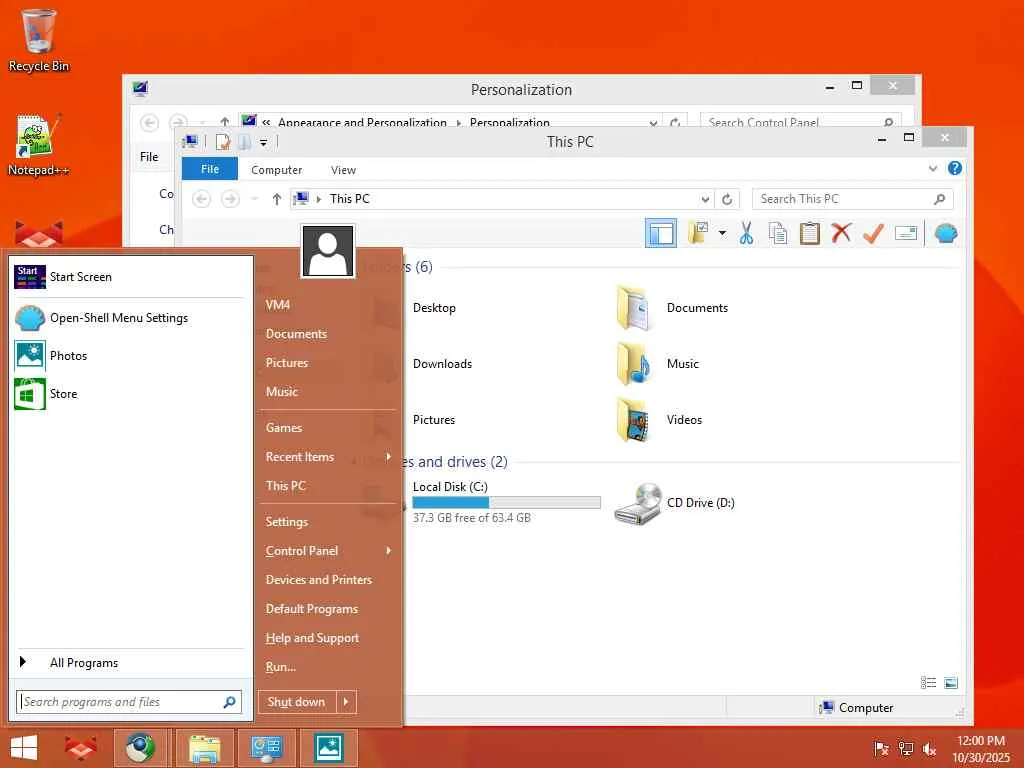Expand the folder options dropdown arrow

(x=722, y=233)
